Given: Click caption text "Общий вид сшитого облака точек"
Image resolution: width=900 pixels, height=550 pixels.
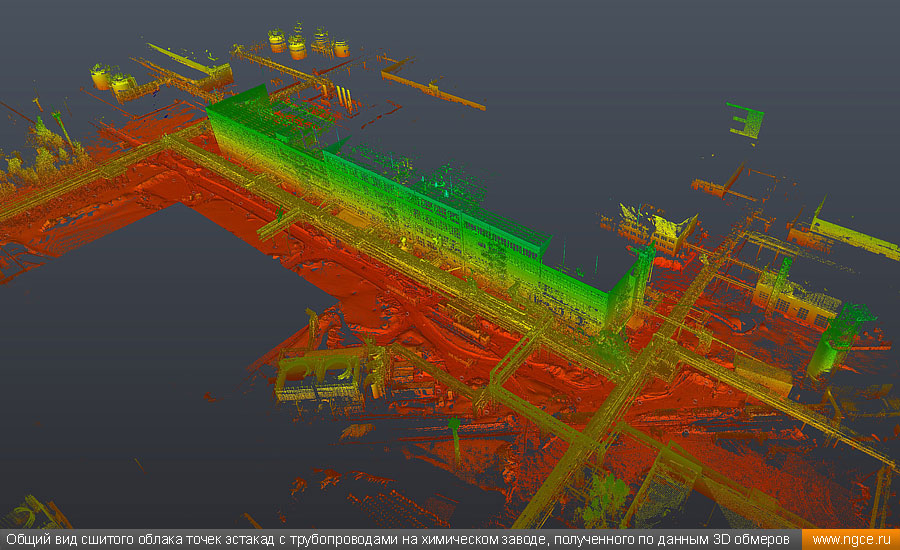Looking at the screenshot, I should (x=113, y=540).
